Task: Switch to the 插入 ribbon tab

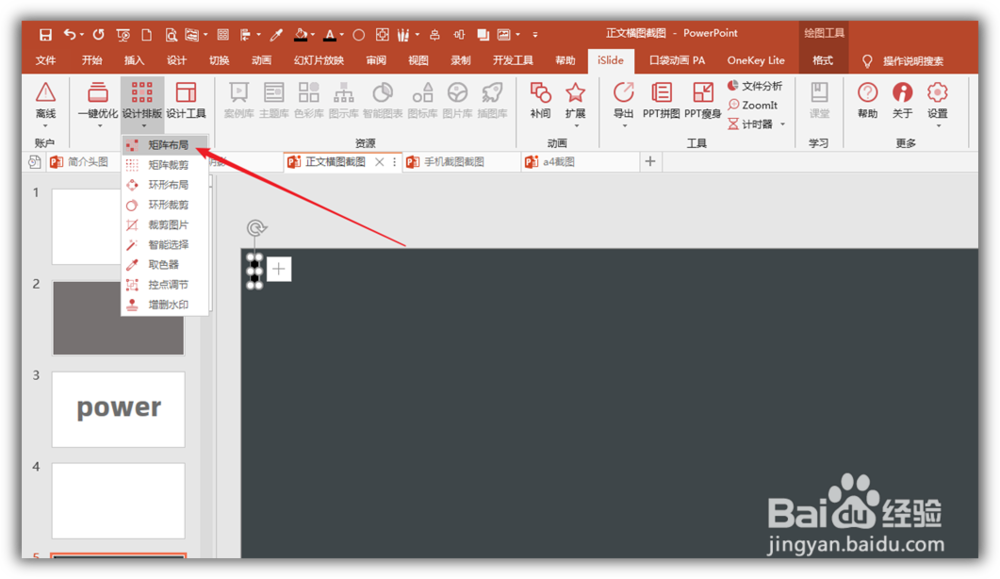Action: (x=134, y=61)
